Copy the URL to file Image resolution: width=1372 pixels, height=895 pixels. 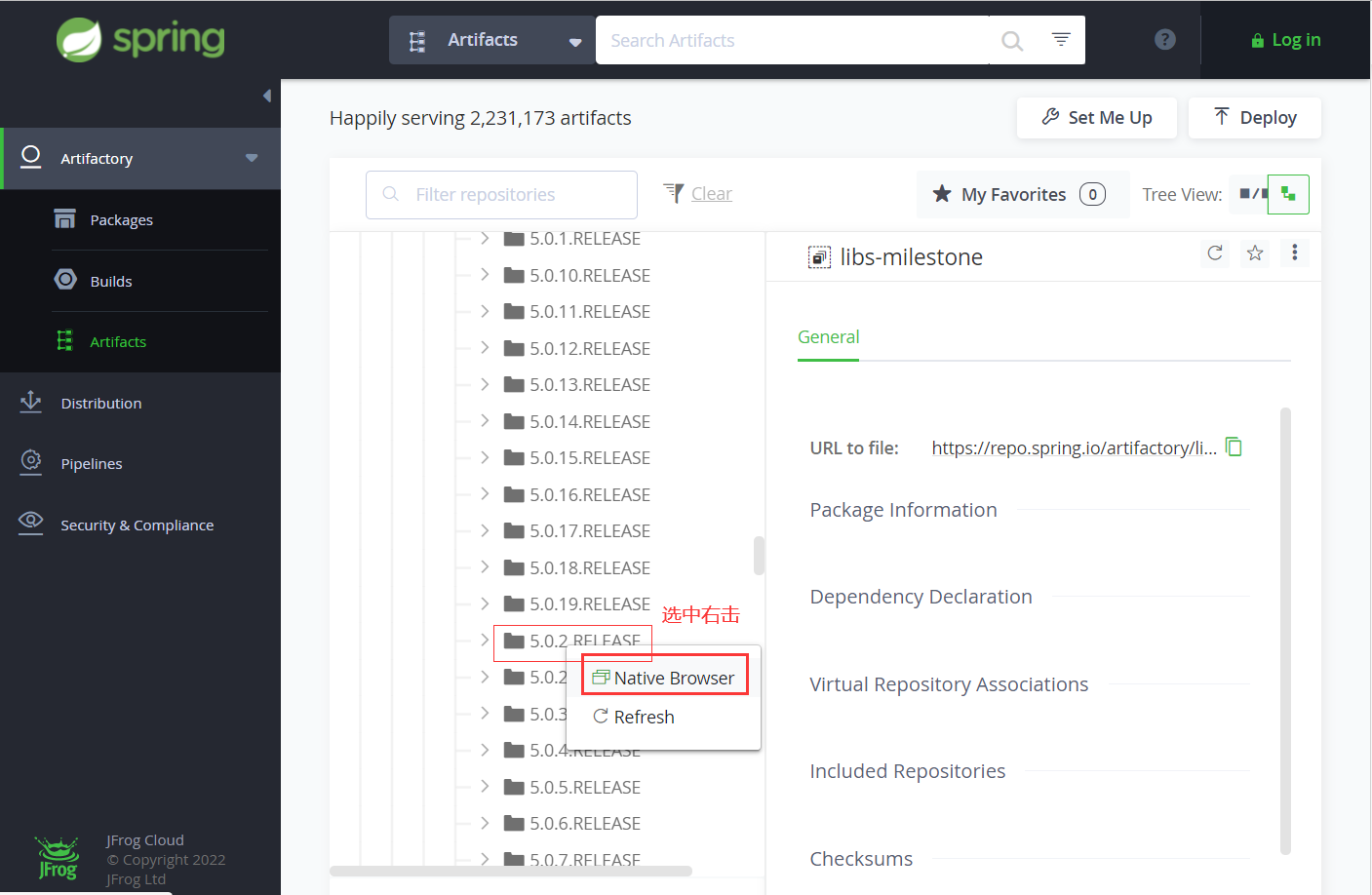(1234, 447)
